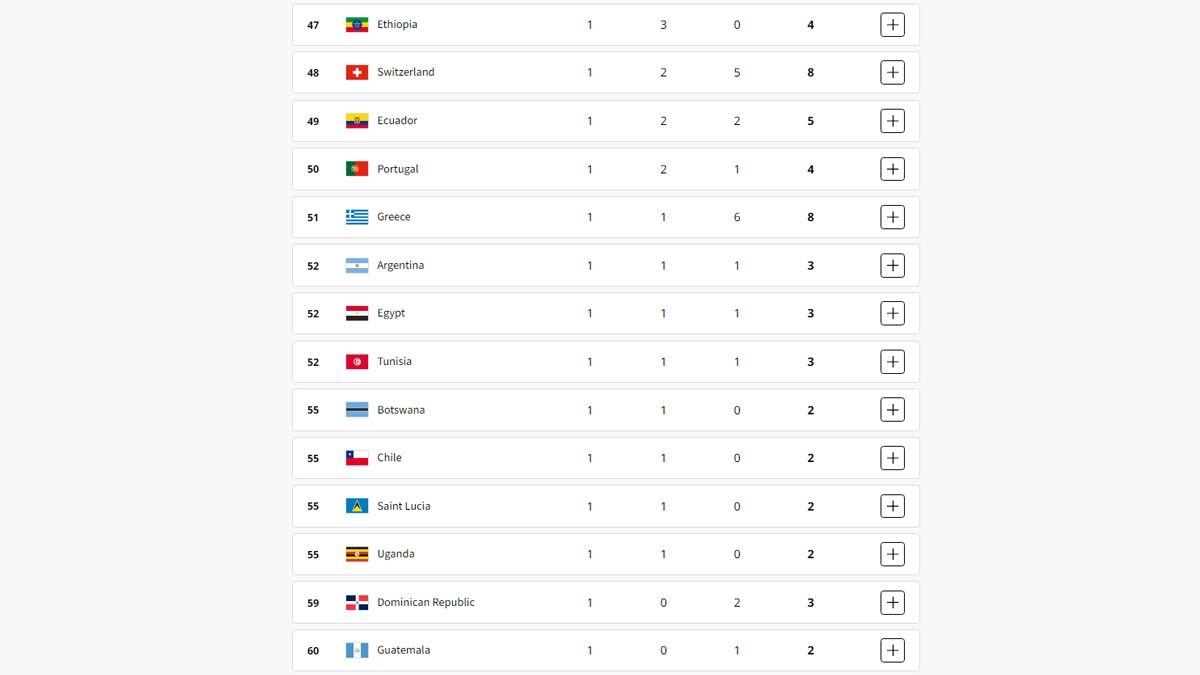Screen dimensions: 1200x675
Task: Open Ecuador's plus expander
Action: point(892,121)
